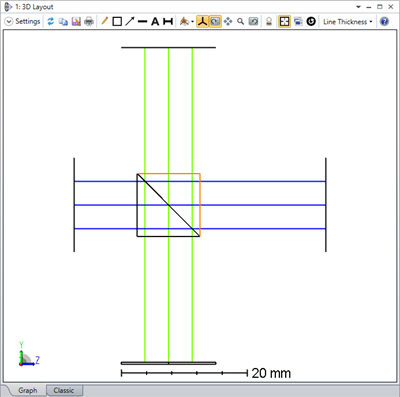Screen dimensions: 400x397
Task: Expand the Settings chevron
Action: pos(9,22)
